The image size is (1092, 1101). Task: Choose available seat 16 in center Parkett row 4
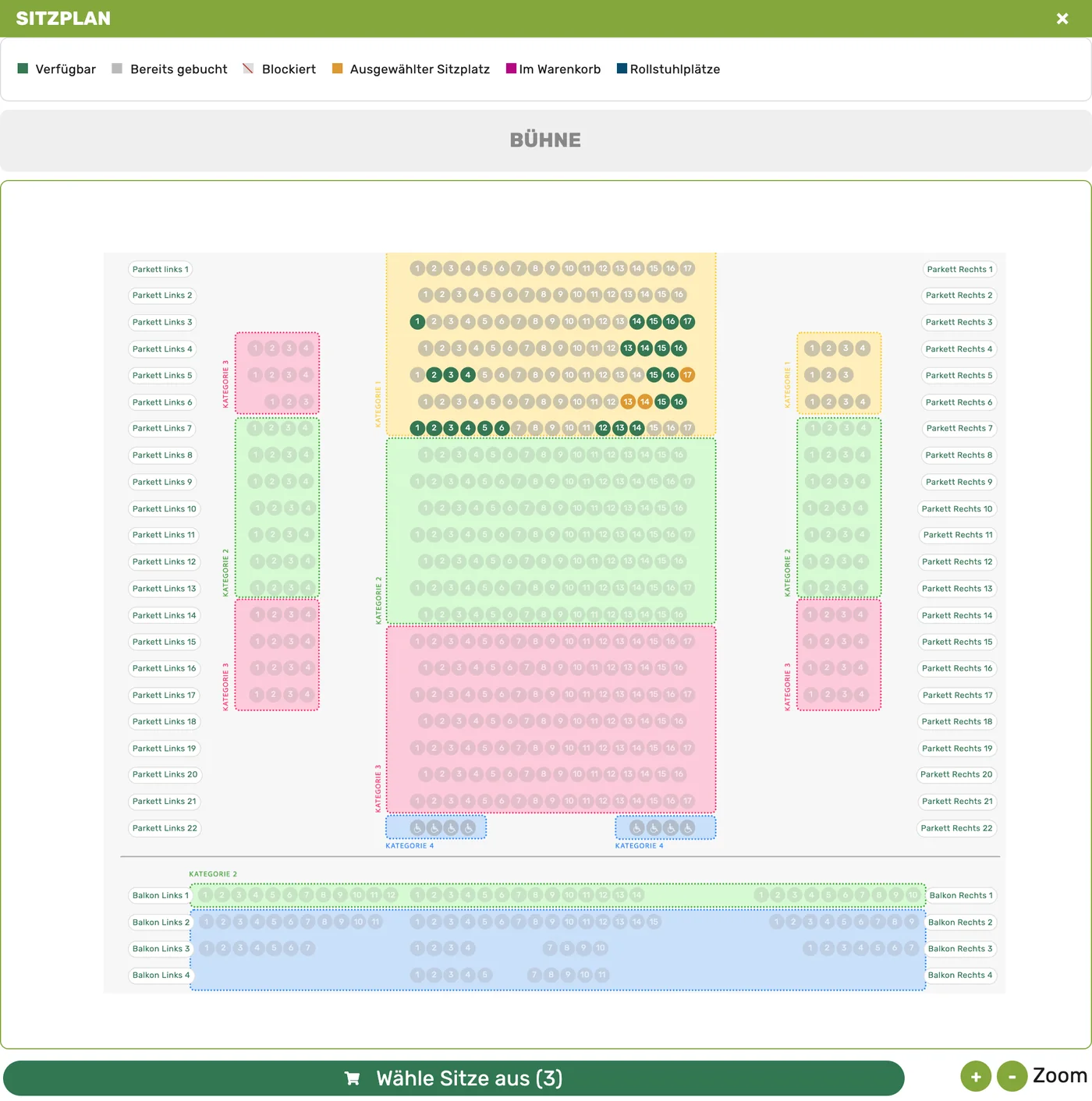679,349
